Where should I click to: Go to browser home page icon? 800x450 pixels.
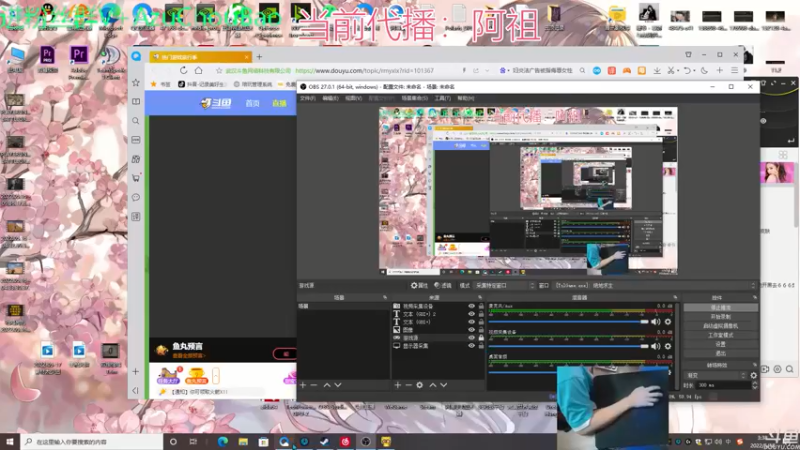[x=198, y=70]
